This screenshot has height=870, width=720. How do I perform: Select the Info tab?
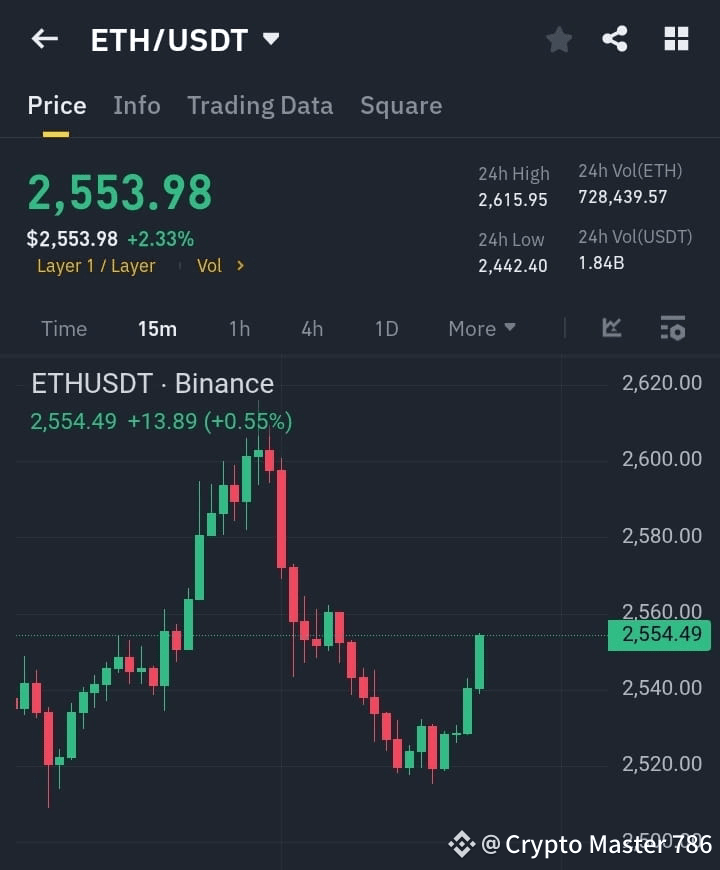point(137,105)
